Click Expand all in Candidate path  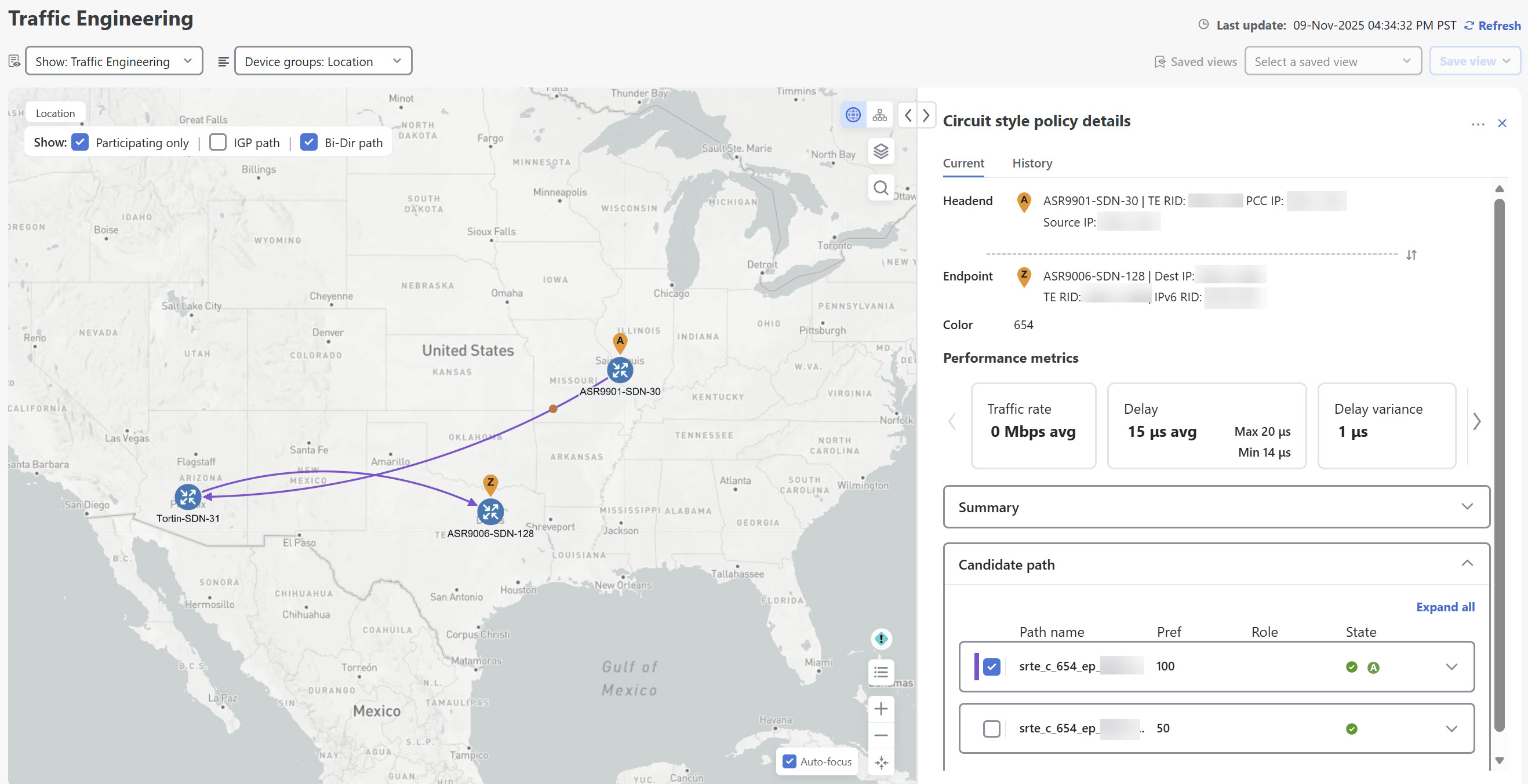pos(1445,607)
